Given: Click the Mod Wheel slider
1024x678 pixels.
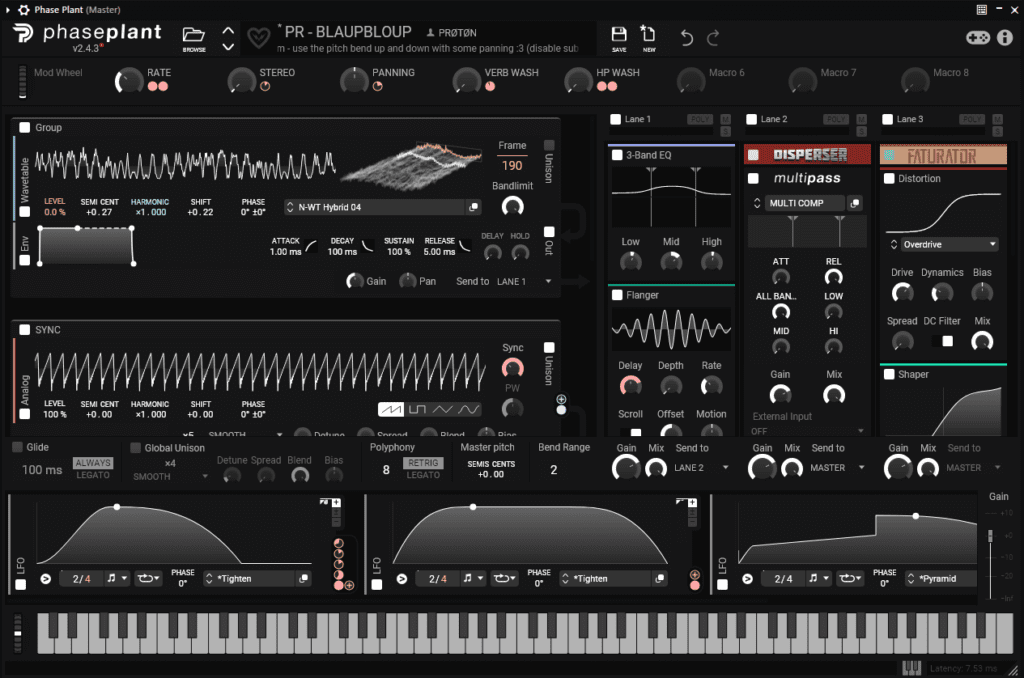Looking at the screenshot, I should [22, 81].
